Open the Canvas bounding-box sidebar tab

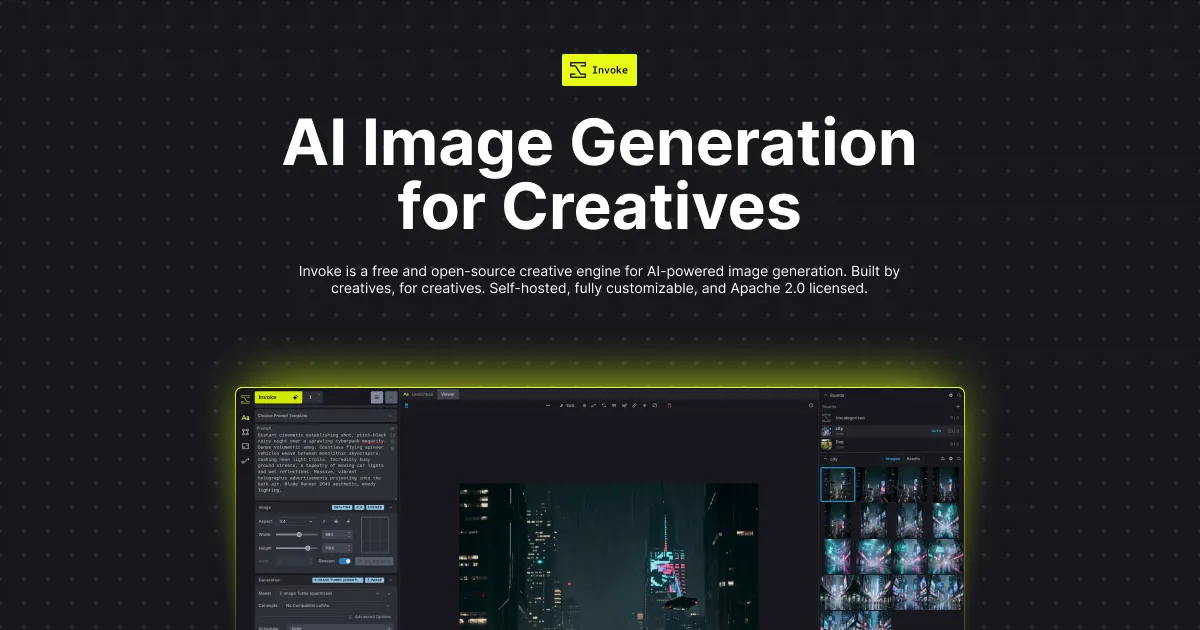[245, 432]
